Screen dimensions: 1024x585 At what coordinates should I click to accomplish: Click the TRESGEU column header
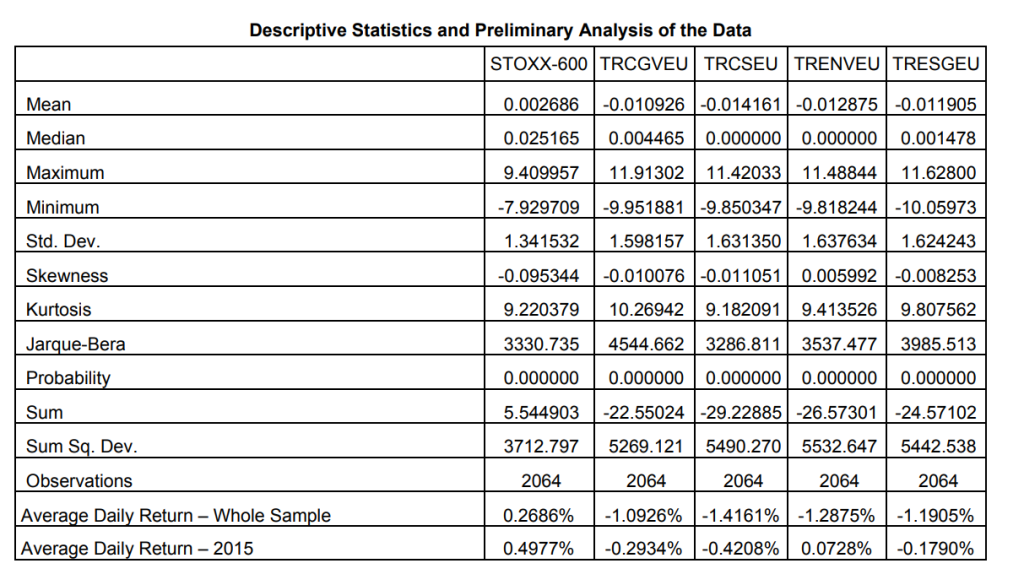pos(936,64)
